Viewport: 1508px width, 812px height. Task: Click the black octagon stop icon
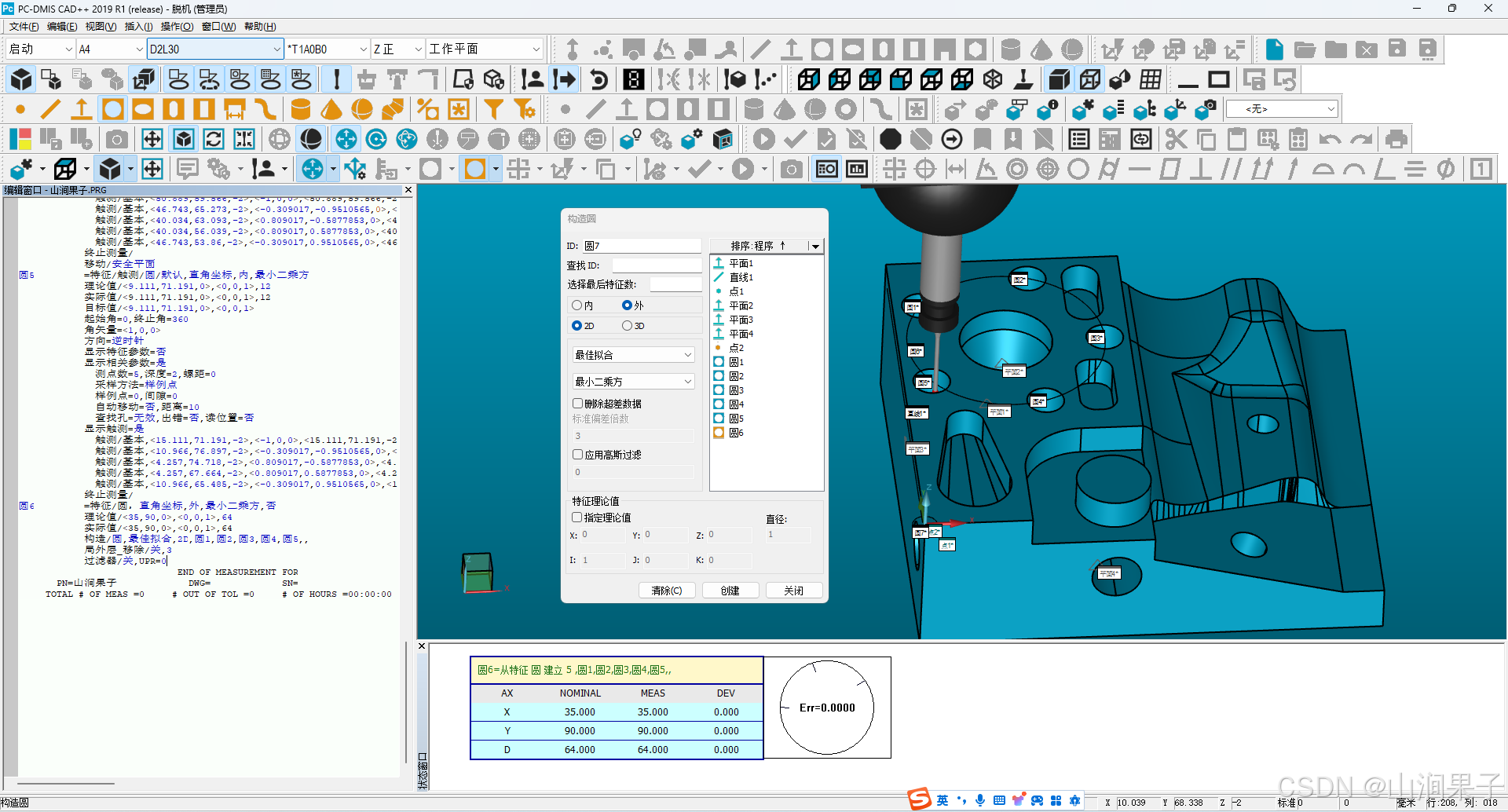point(890,139)
